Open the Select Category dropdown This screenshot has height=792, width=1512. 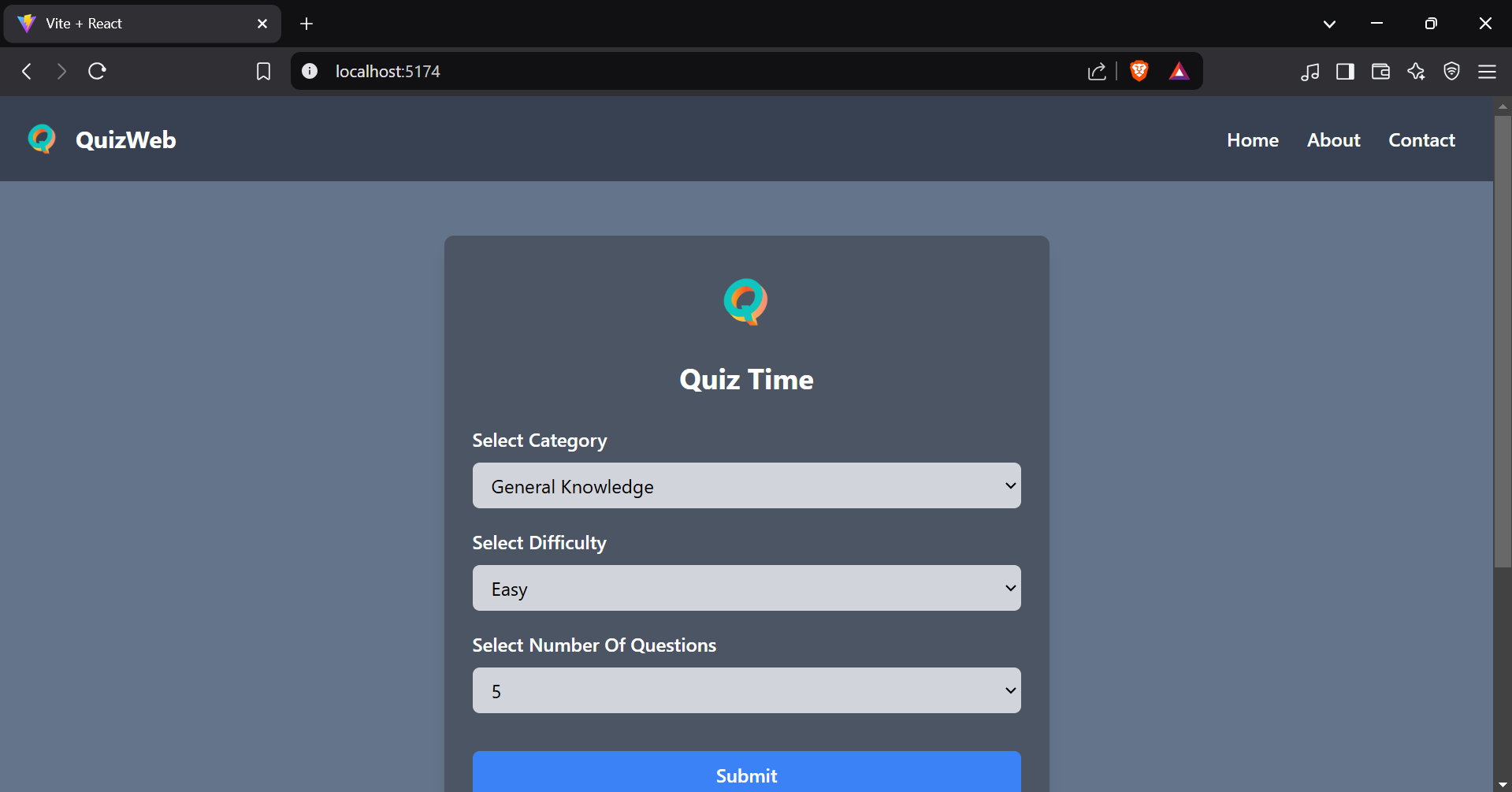click(x=746, y=485)
